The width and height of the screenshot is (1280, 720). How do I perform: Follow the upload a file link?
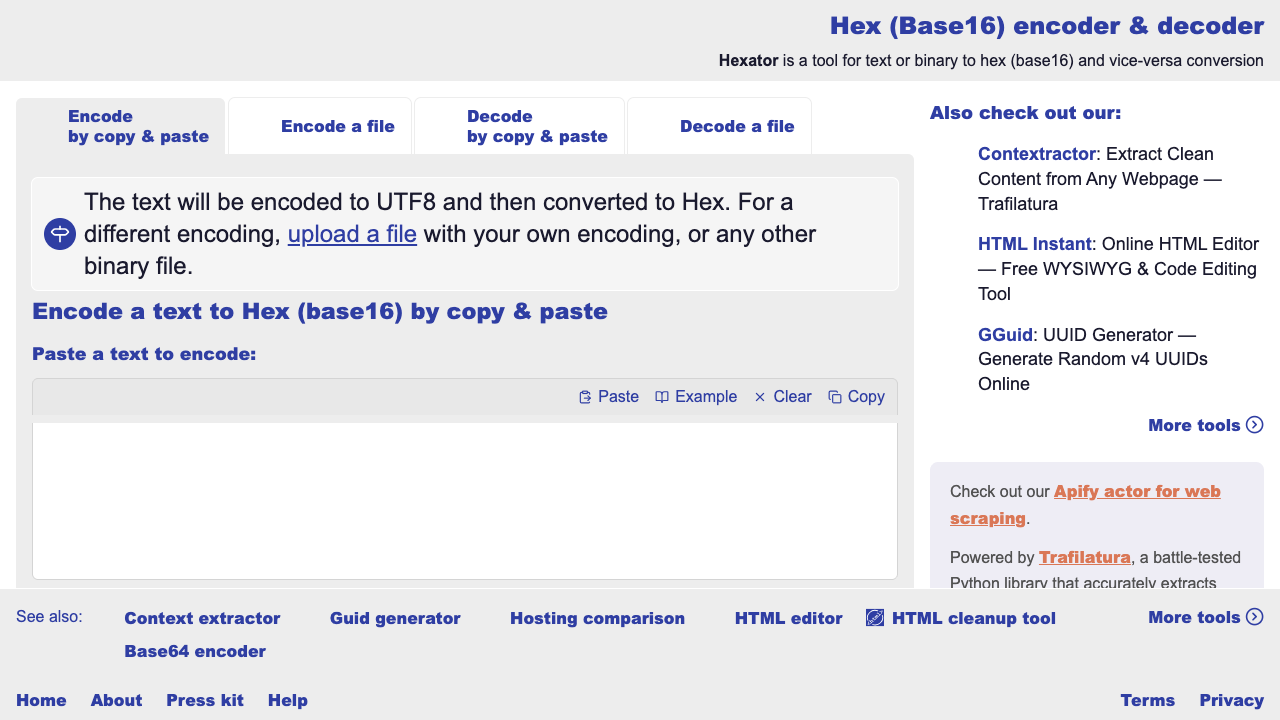pos(352,234)
